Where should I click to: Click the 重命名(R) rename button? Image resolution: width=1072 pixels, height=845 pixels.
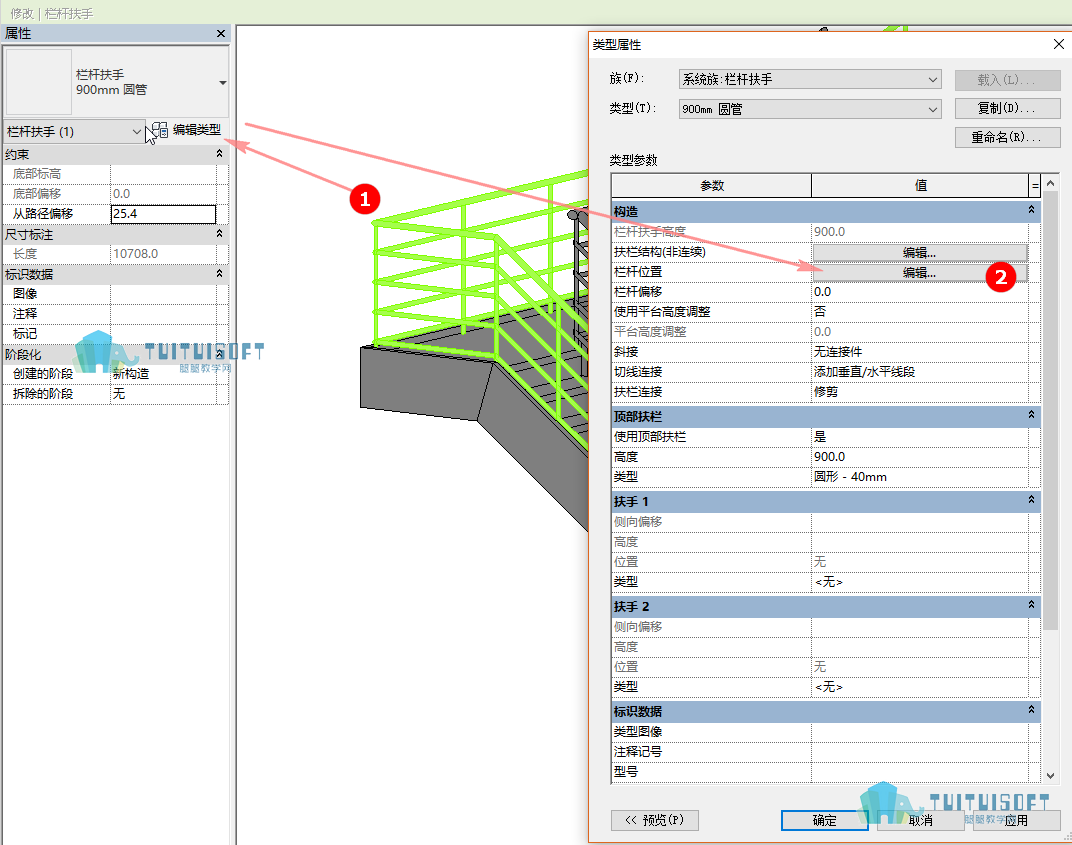1007,137
